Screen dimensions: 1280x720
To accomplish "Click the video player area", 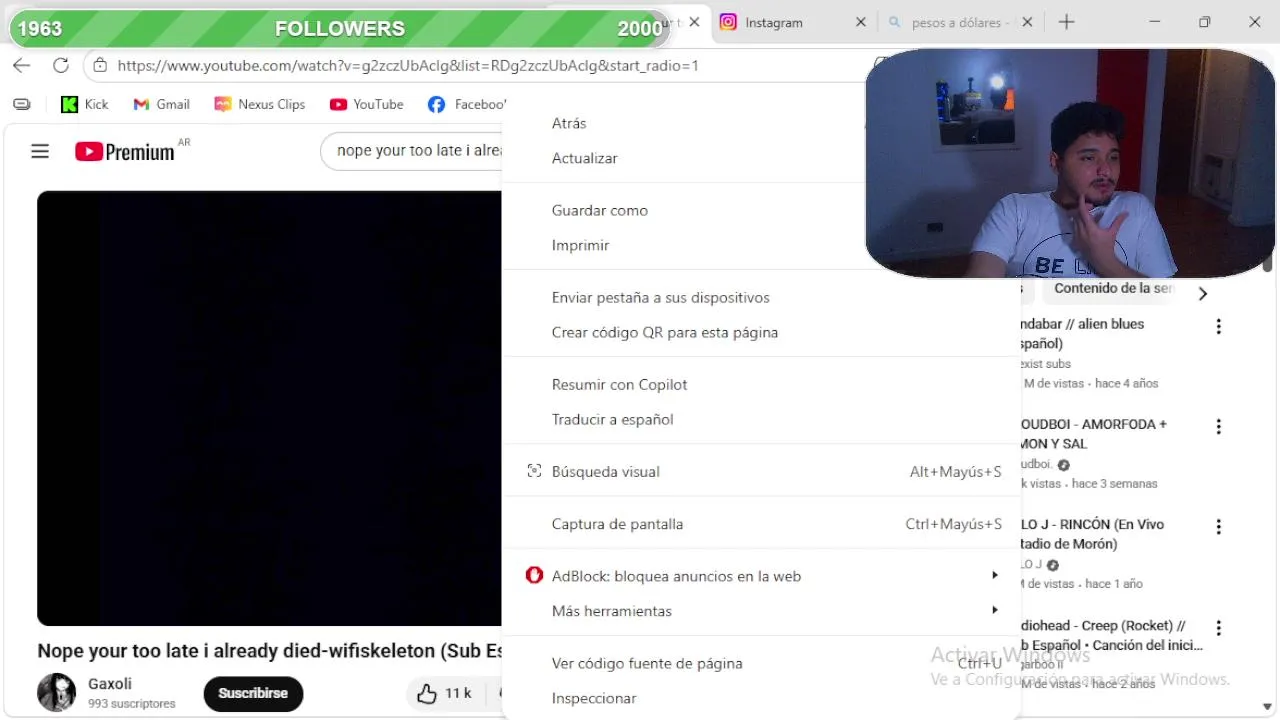I will click(x=269, y=408).
